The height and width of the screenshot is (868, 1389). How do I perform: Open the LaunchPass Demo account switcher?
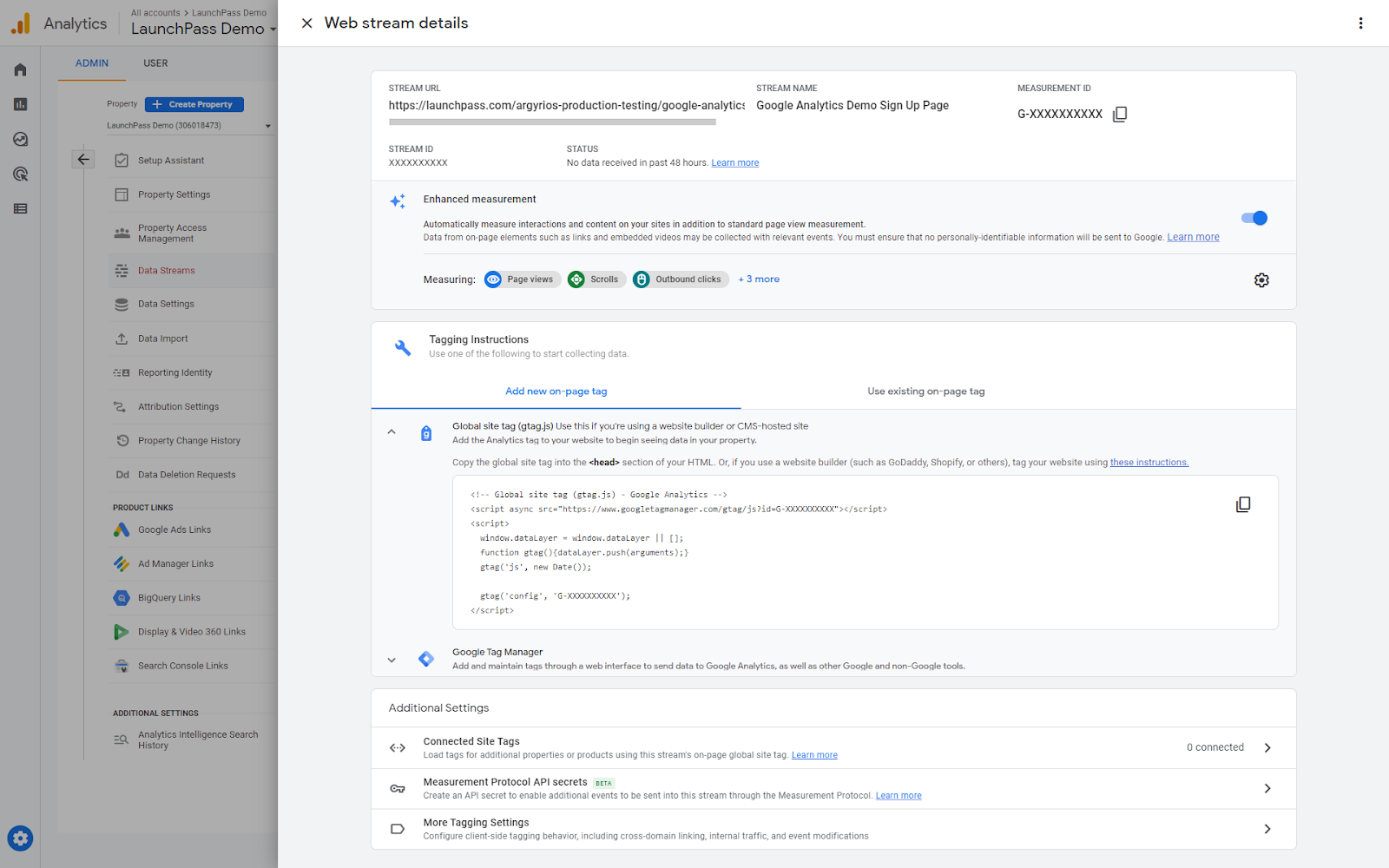(x=203, y=29)
